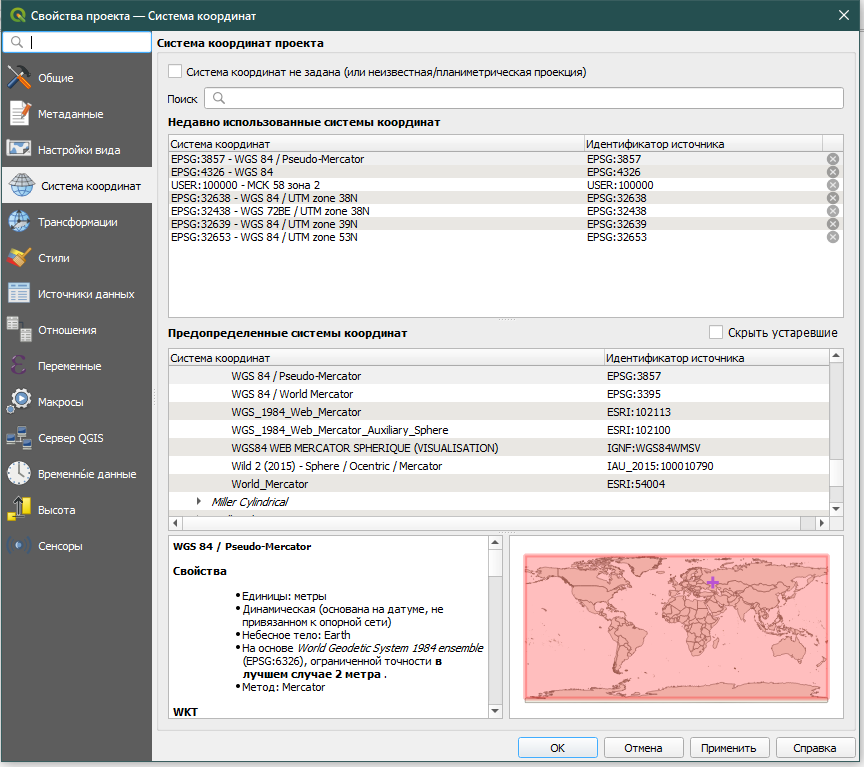Go to Настройки вида page
The width and height of the screenshot is (864, 767).
click(78, 150)
